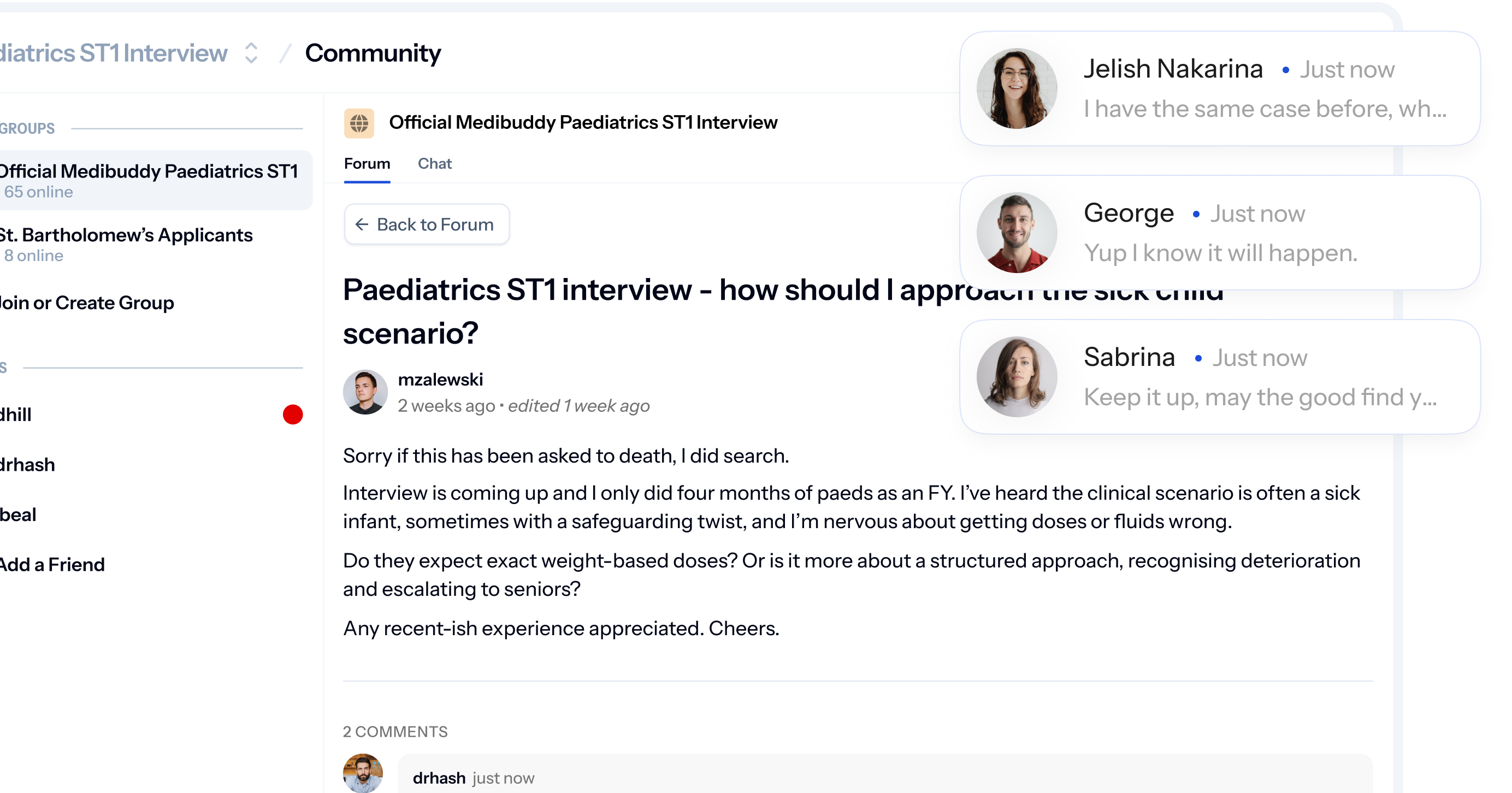The height and width of the screenshot is (793, 1512).
Task: Open friend drhash in the sidebar
Action: [28, 465]
